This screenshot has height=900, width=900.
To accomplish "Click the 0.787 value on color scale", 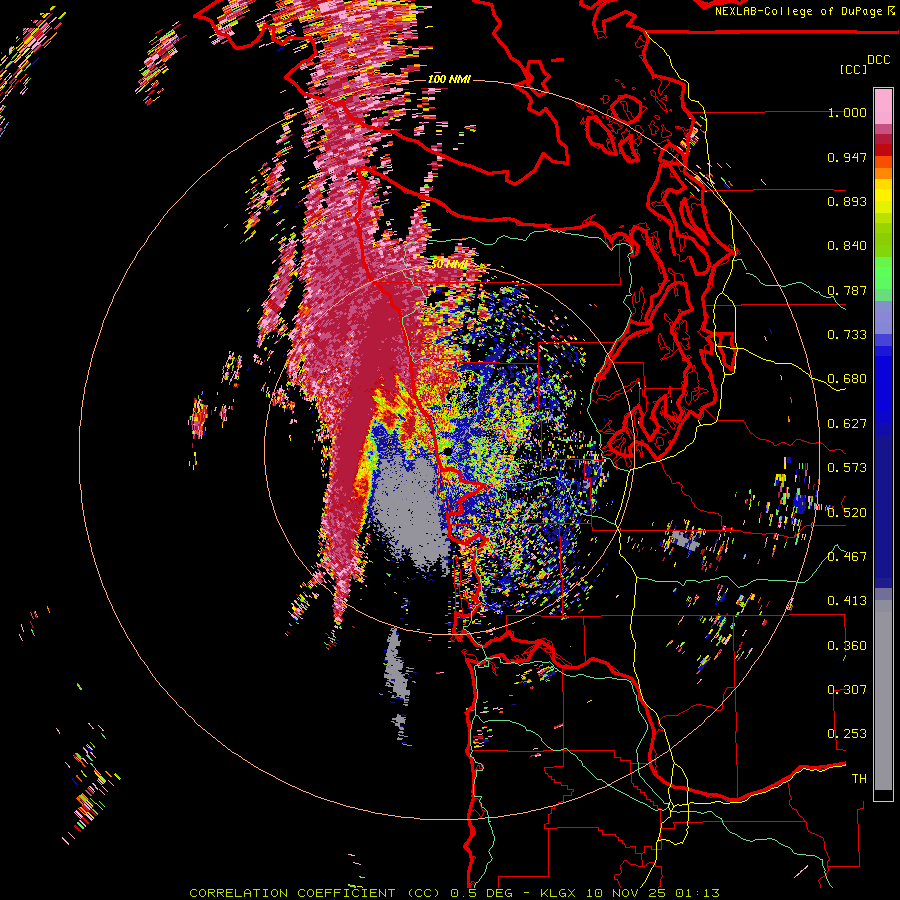I will [x=847, y=290].
